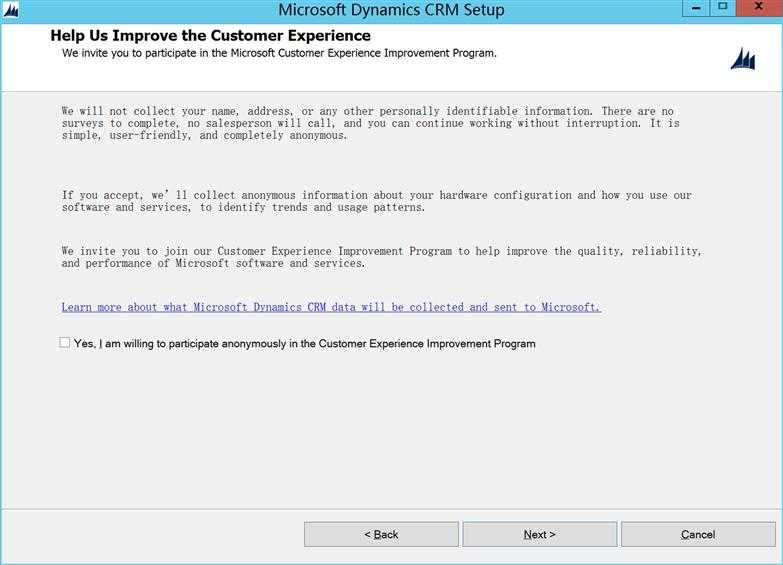The height and width of the screenshot is (565, 783).
Task: Click the Dynamics CRM title bar icon
Action: pos(10,10)
